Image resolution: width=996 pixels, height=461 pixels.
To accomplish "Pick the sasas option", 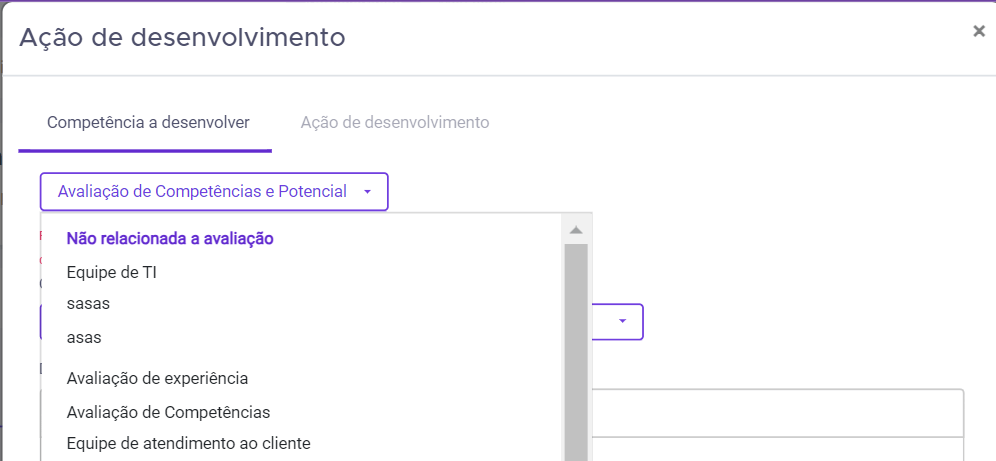I will click(88, 304).
